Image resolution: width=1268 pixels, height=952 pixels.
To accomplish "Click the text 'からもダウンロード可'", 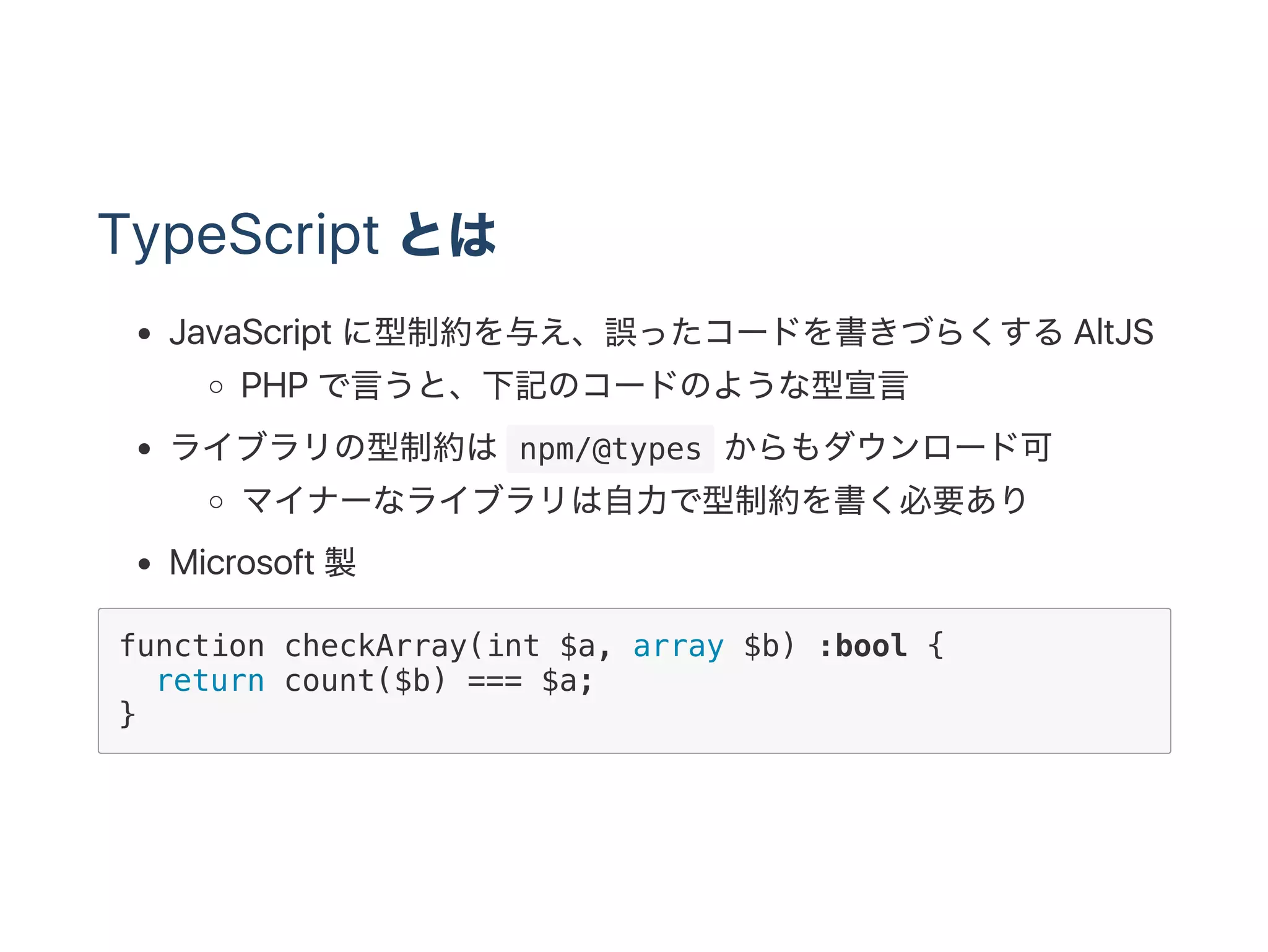I will tap(888, 447).
